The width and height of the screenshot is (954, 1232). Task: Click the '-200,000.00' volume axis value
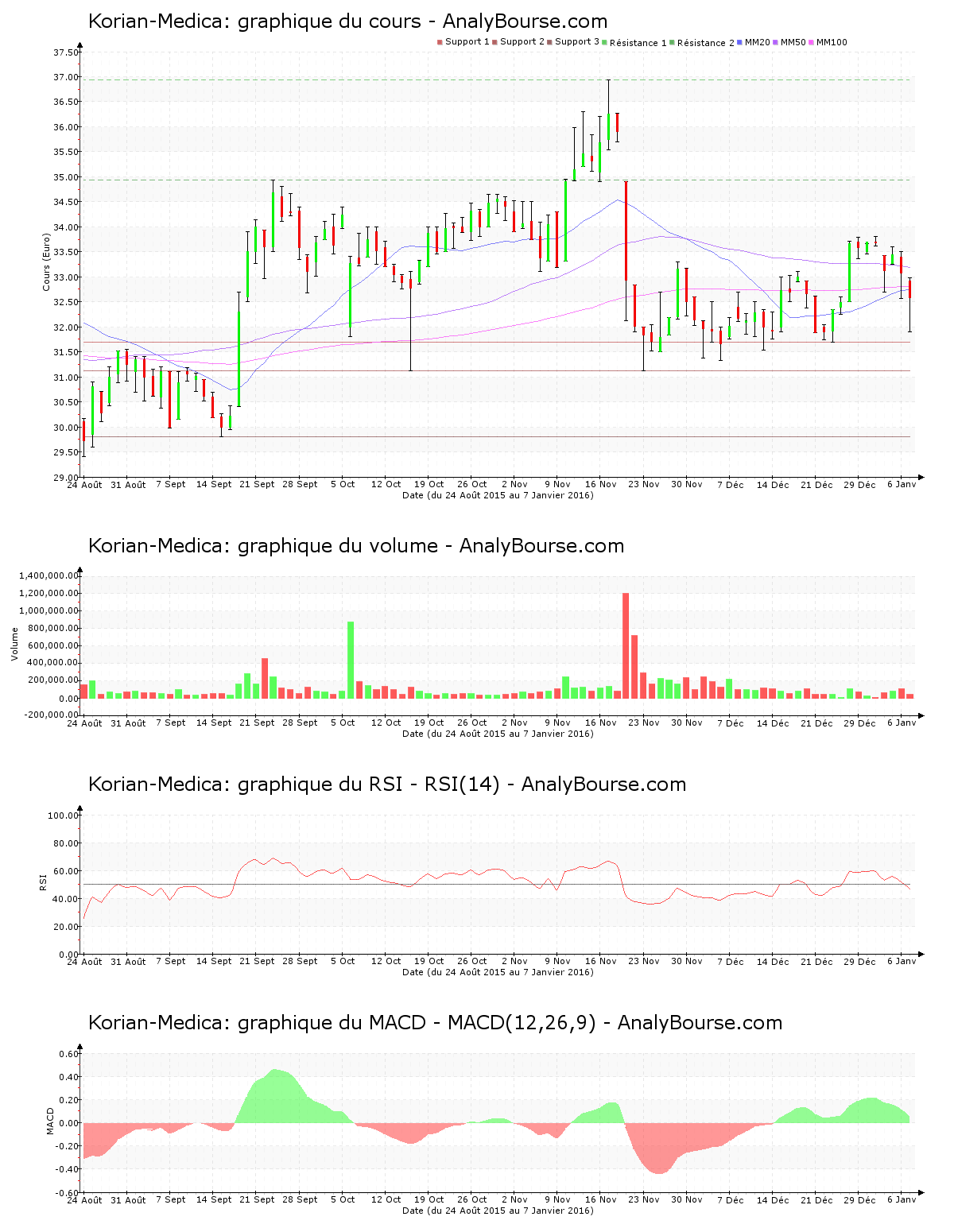pyautogui.click(x=52, y=715)
